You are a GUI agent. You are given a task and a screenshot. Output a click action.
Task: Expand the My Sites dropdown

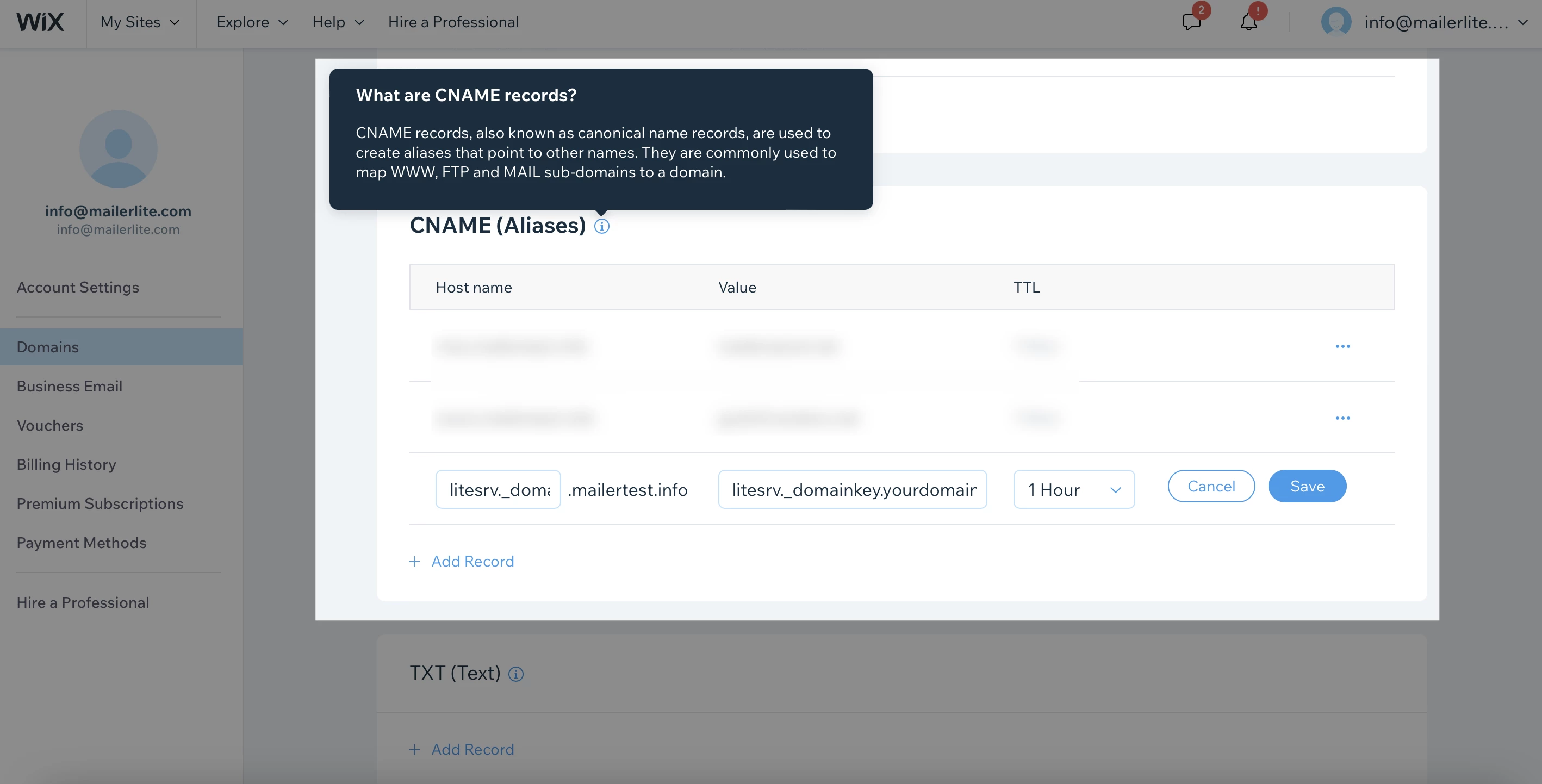[x=140, y=22]
